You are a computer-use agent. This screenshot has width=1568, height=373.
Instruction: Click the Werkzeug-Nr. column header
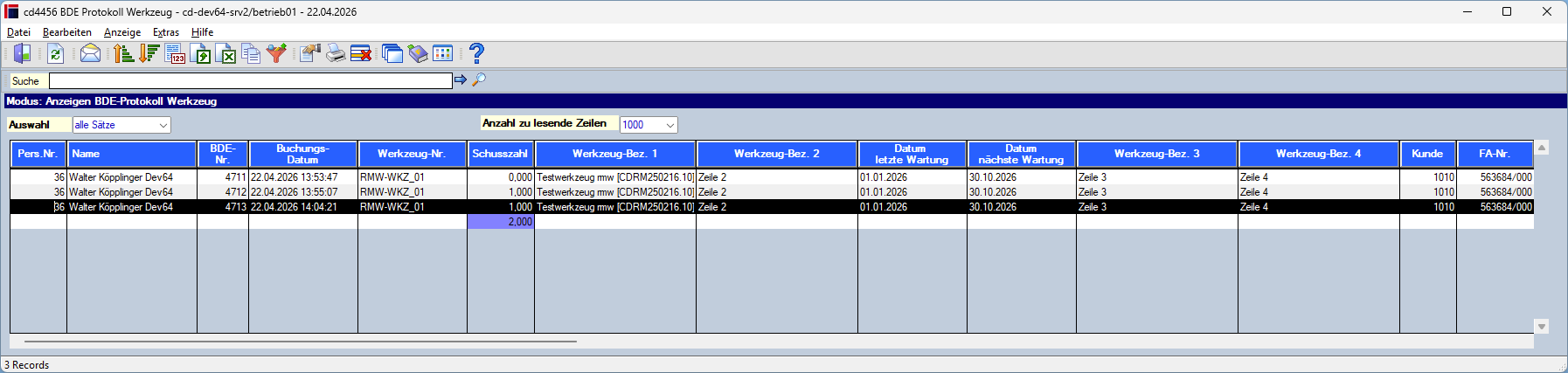(x=412, y=154)
